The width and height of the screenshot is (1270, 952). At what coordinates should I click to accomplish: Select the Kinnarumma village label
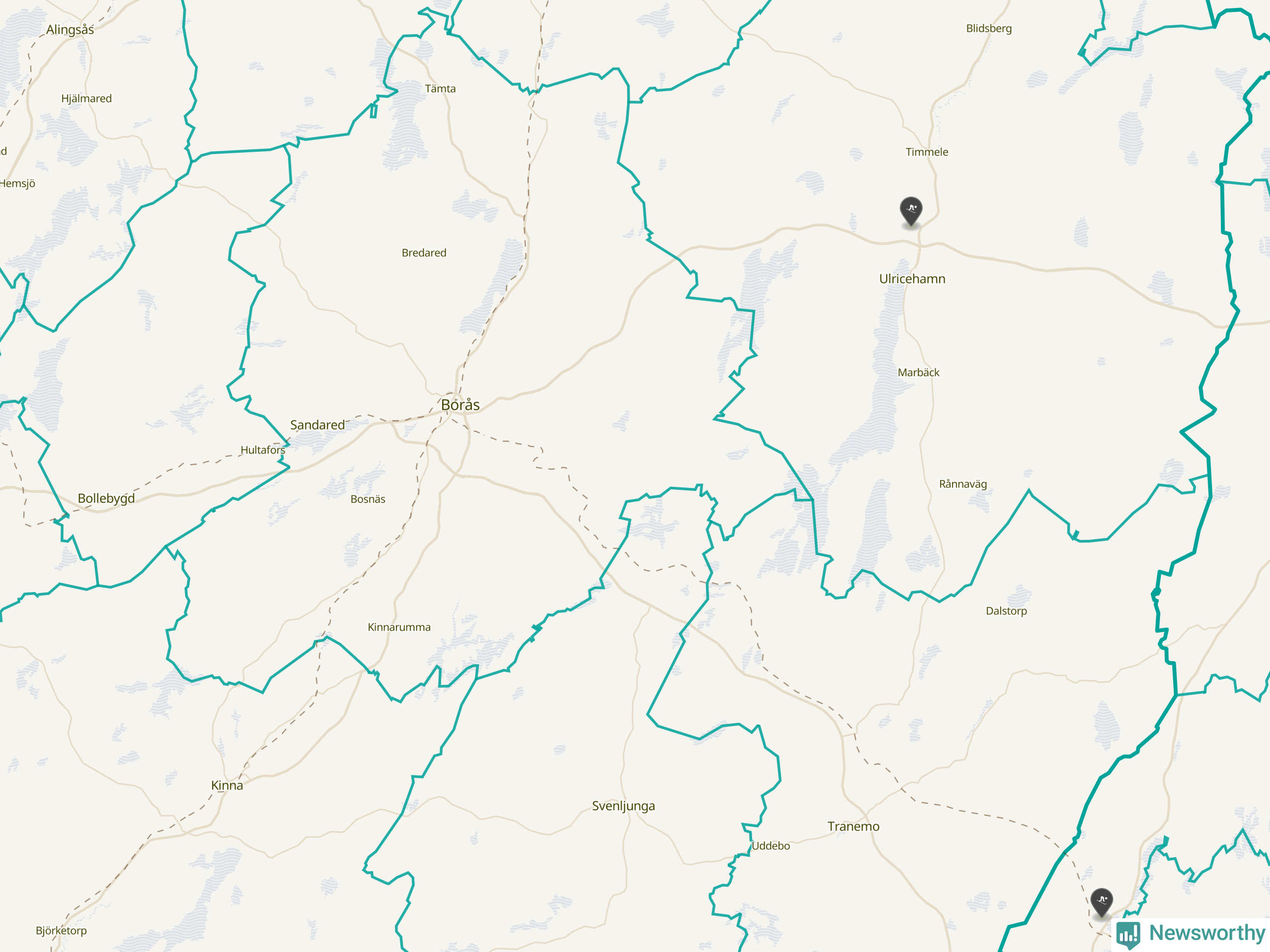coord(399,627)
